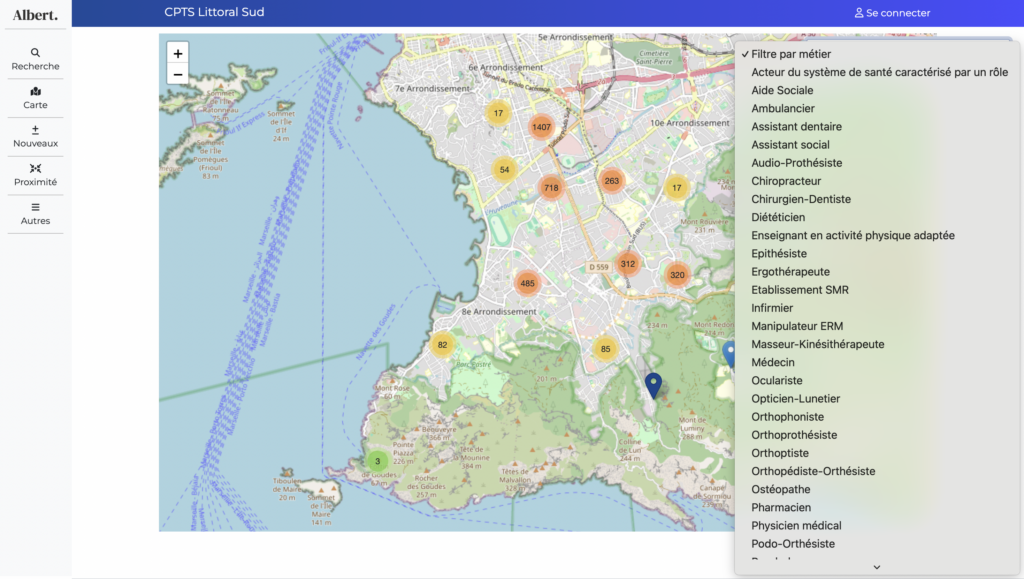Open the Autres hamburger menu icon
The image size is (1024, 579).
36,207
